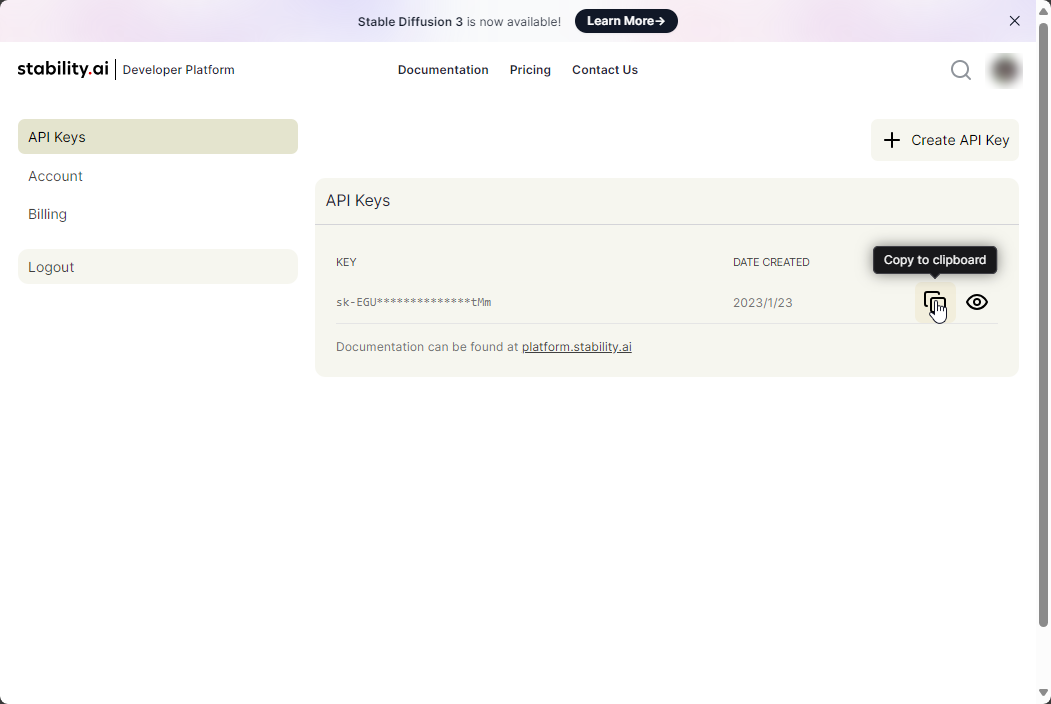Dismiss the Stable Diffusion 3 banner

tap(1014, 21)
